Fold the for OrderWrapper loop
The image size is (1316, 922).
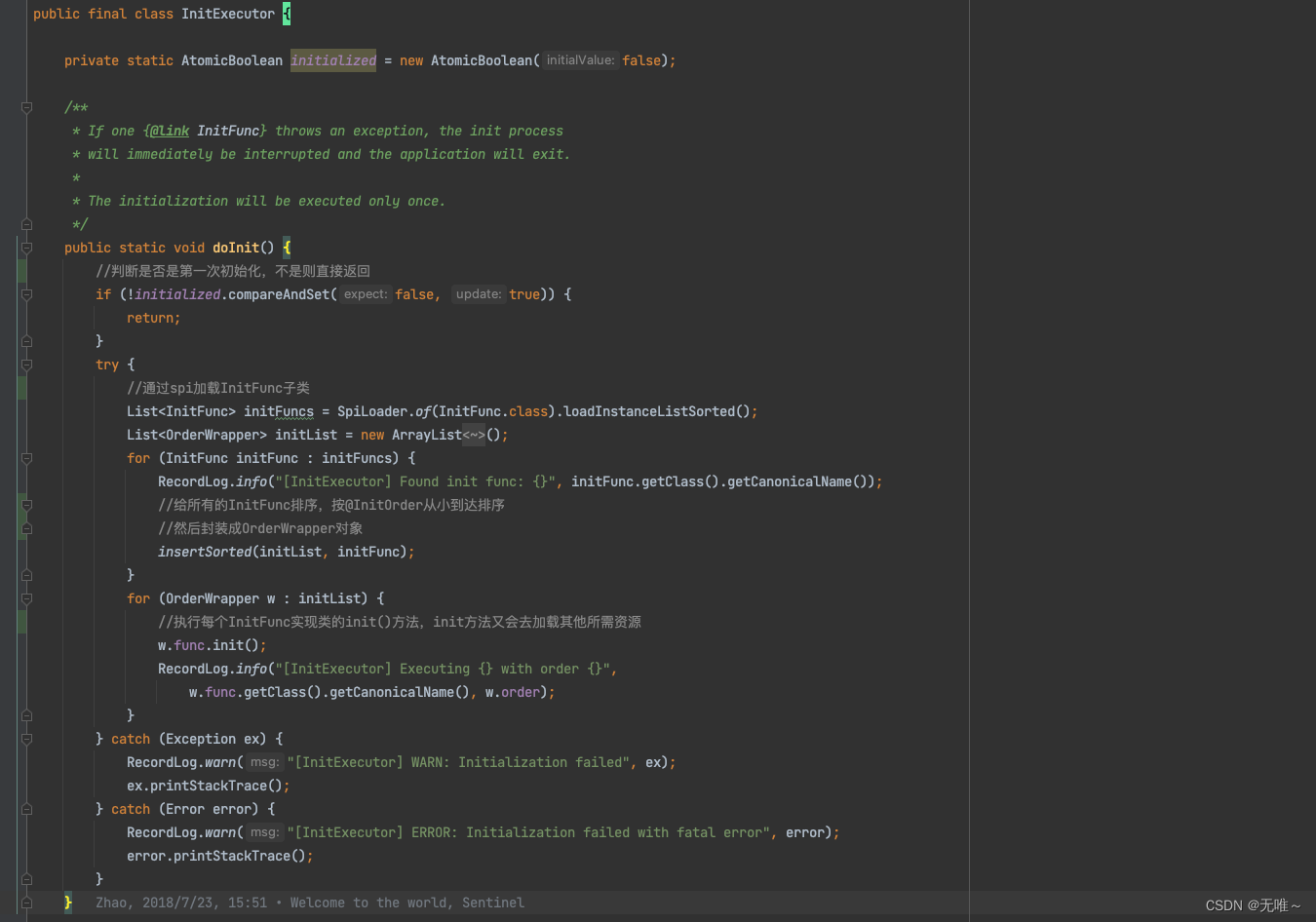click(x=27, y=598)
